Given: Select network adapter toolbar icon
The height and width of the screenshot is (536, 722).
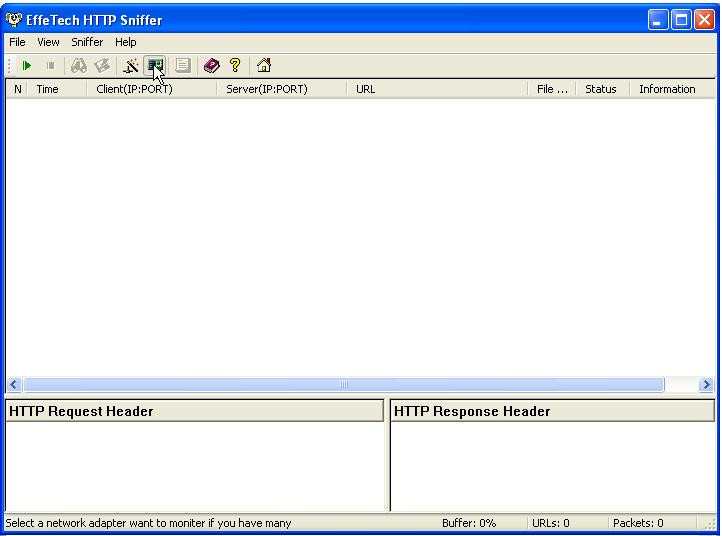Looking at the screenshot, I should 155,66.
